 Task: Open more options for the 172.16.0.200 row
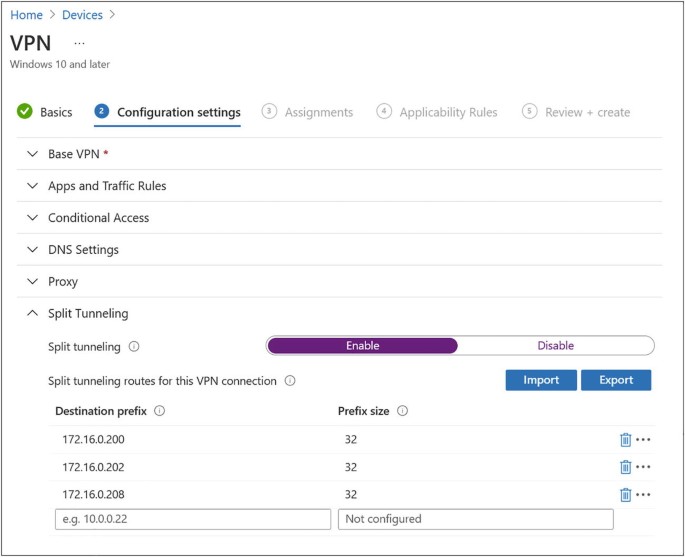[643, 439]
